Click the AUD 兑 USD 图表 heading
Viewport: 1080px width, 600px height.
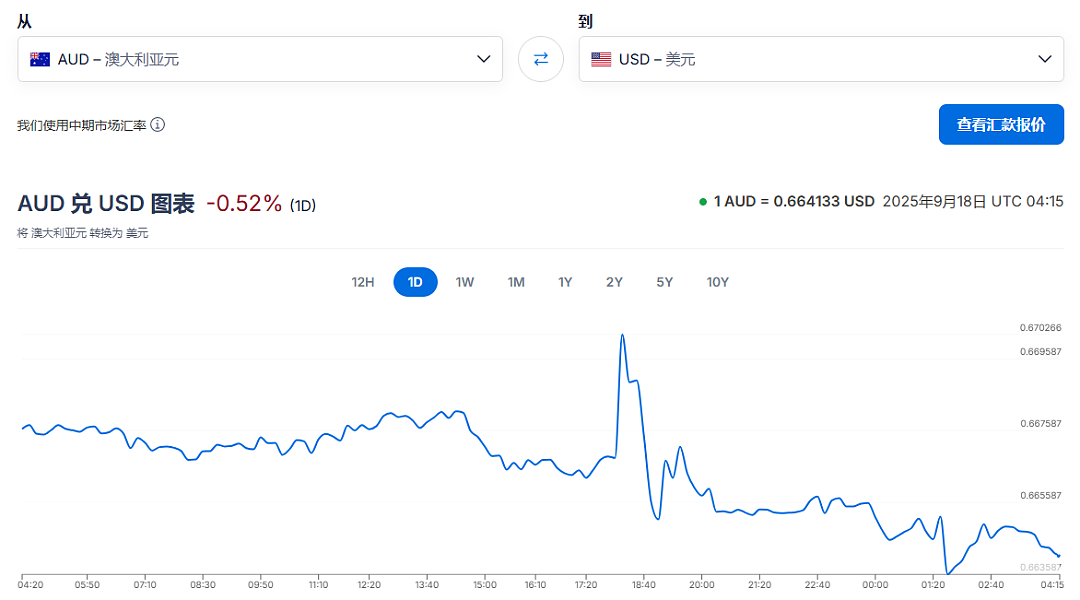pos(106,204)
